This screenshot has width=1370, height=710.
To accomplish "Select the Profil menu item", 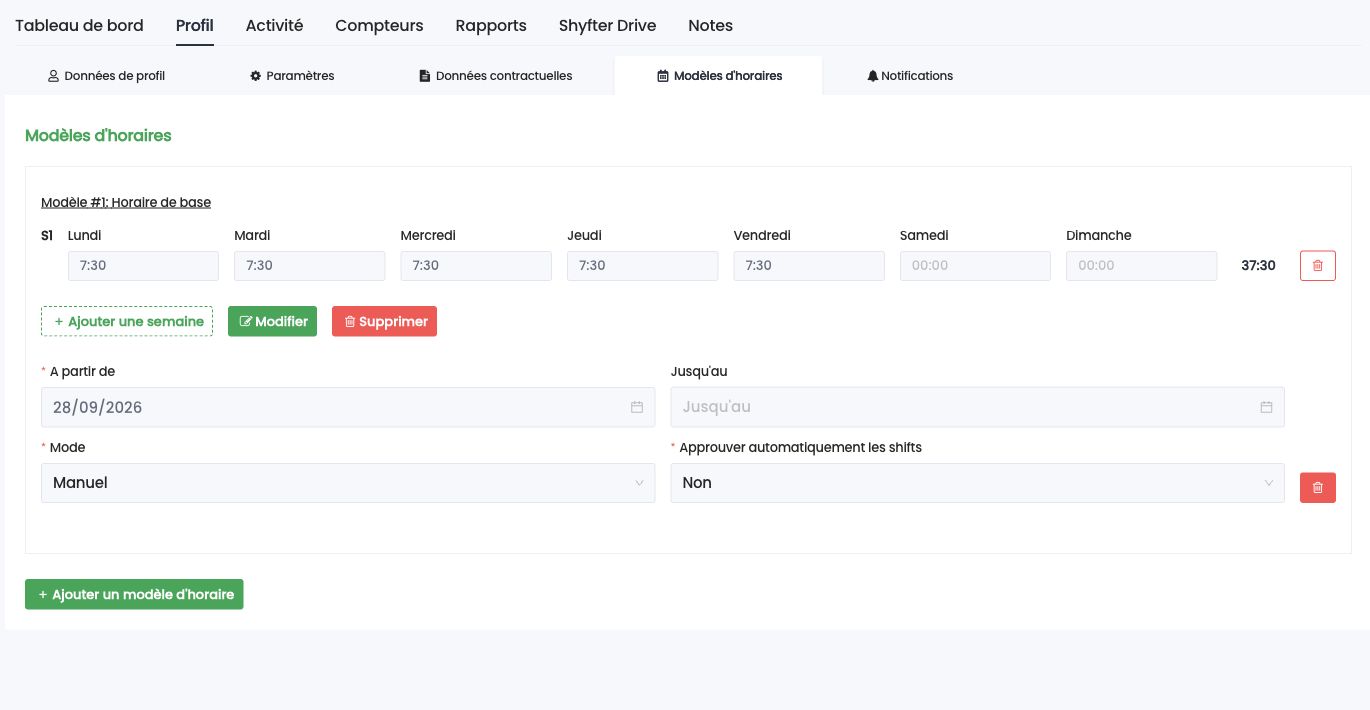I will [195, 26].
